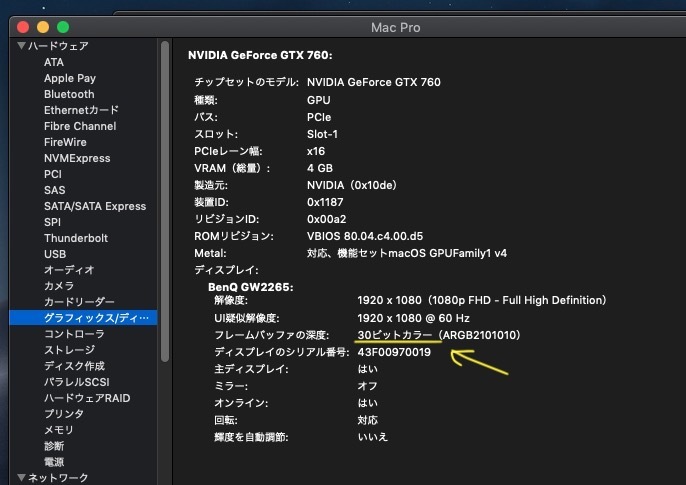
Task: Click the 4 GB VRAM value
Action: [320, 168]
